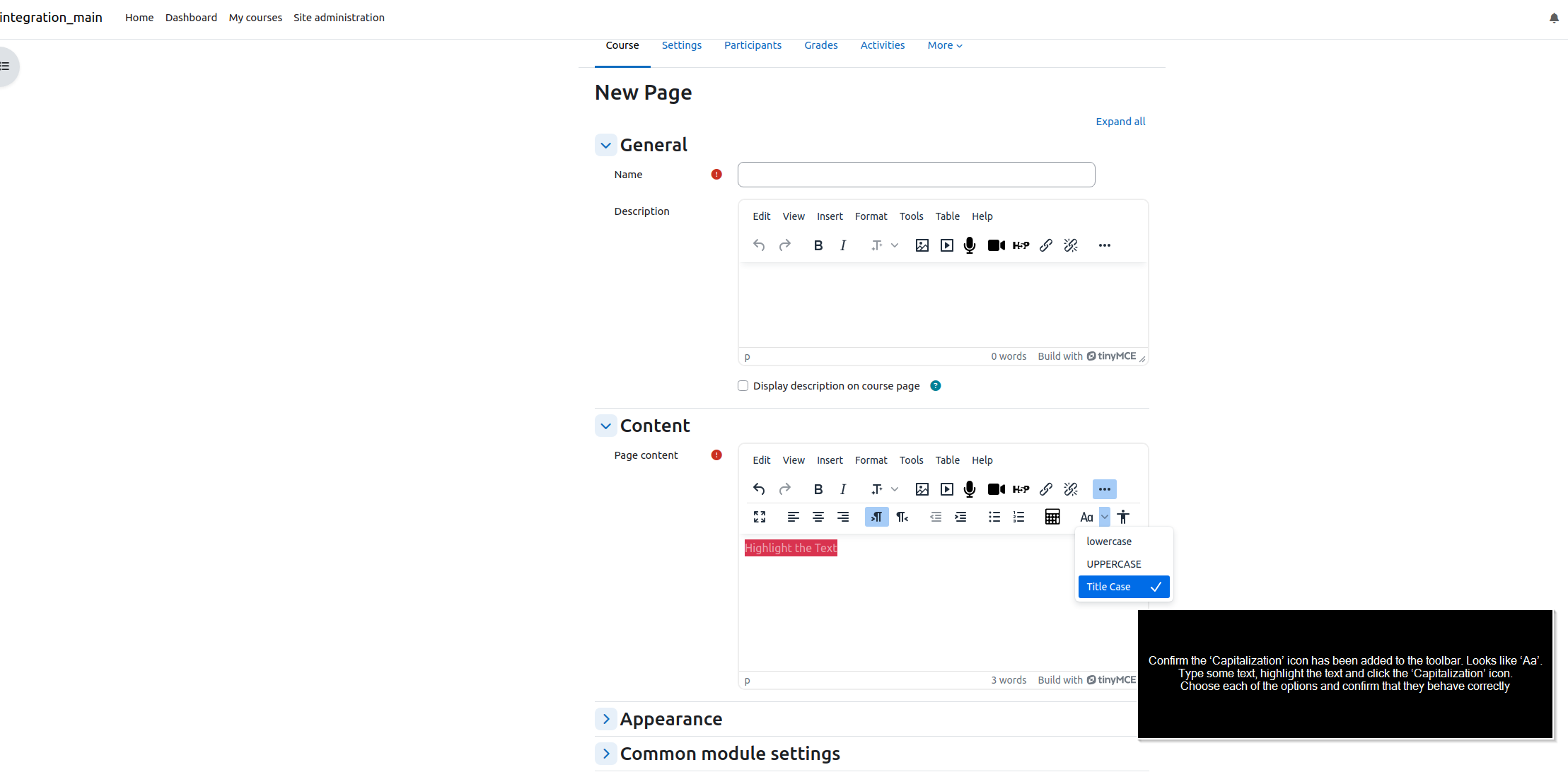
Task: Insert table via grid icon
Action: click(x=1052, y=517)
